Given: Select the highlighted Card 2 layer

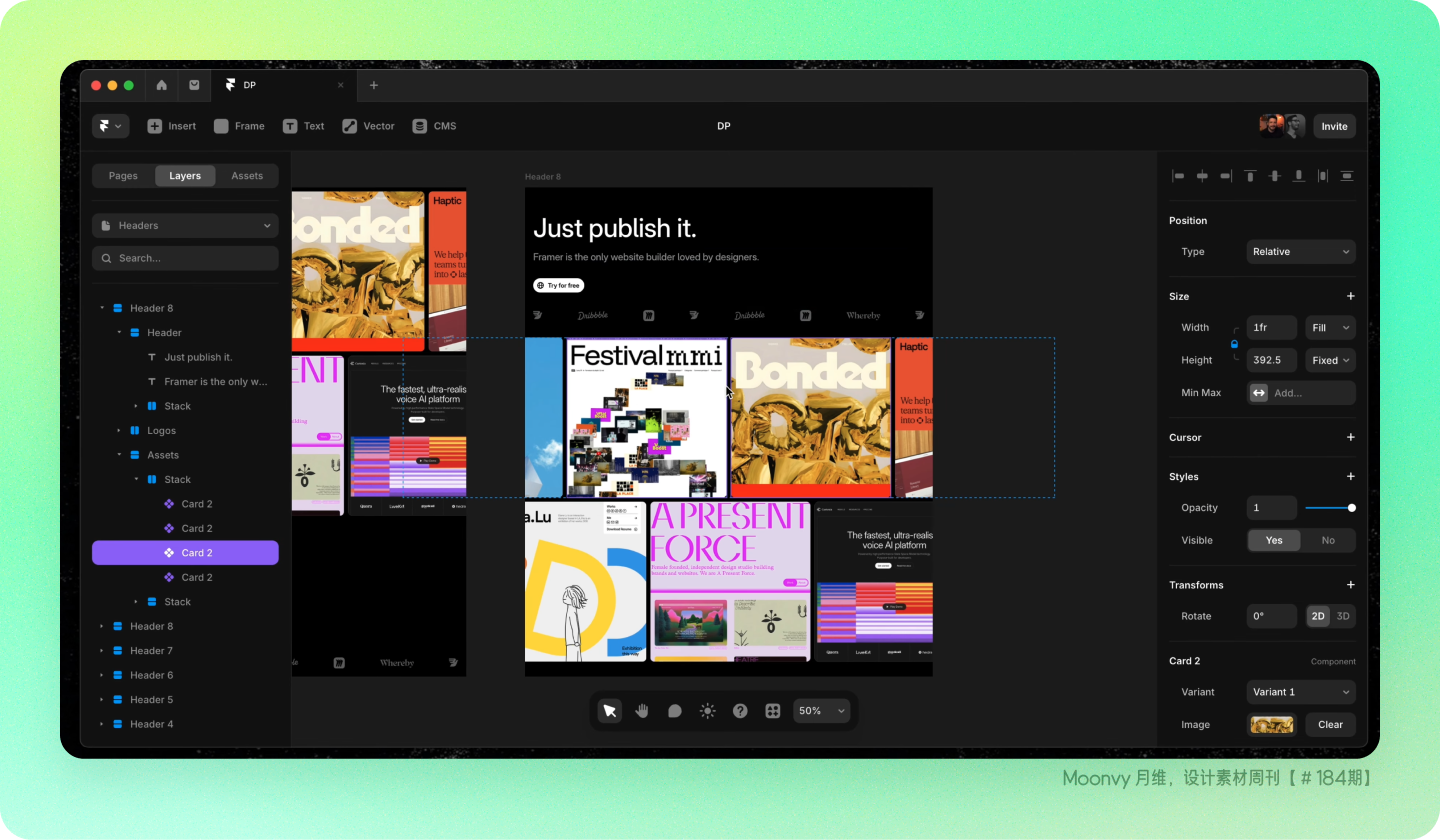Looking at the screenshot, I should tap(185, 553).
